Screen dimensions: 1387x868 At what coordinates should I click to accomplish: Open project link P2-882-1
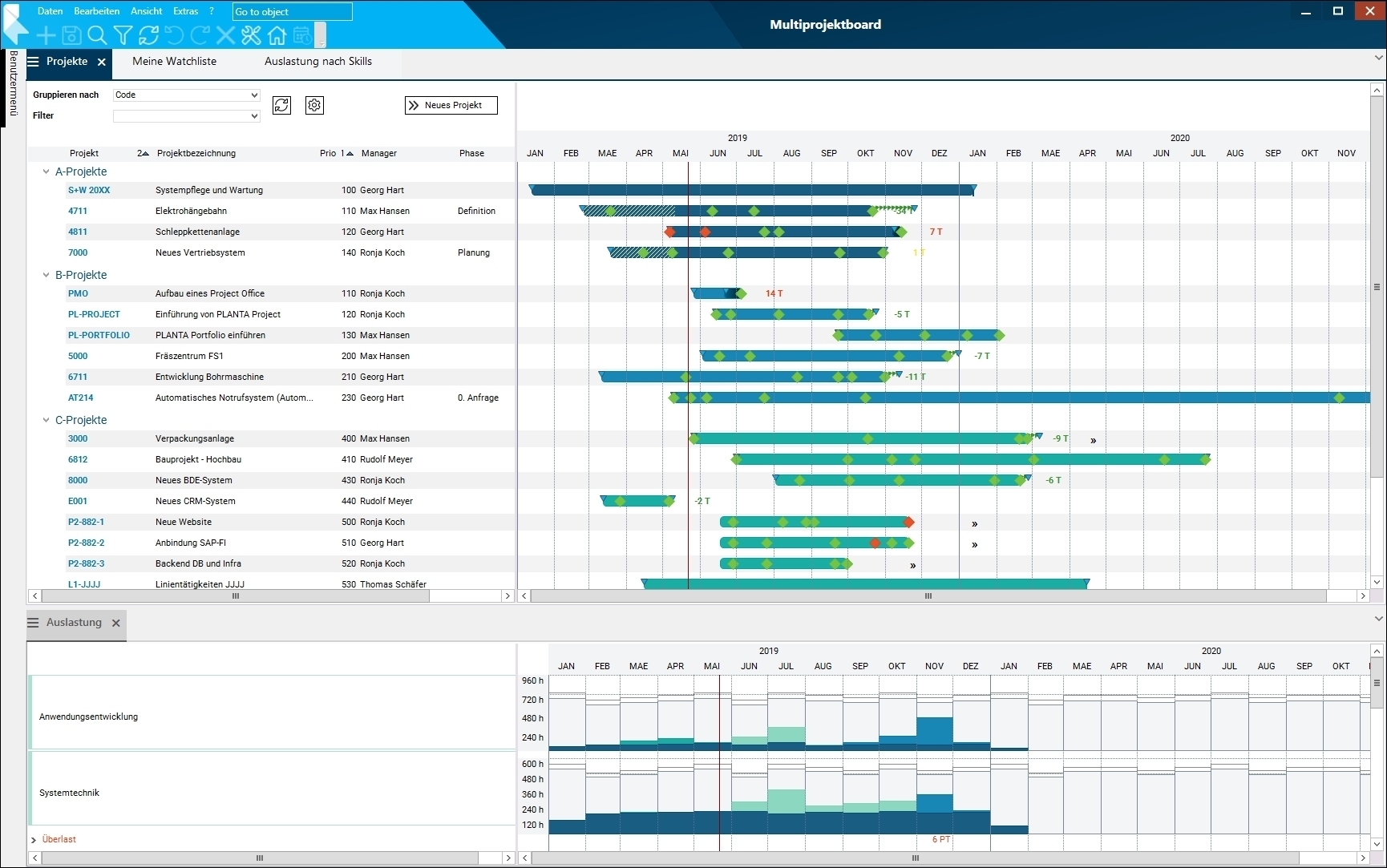(86, 522)
